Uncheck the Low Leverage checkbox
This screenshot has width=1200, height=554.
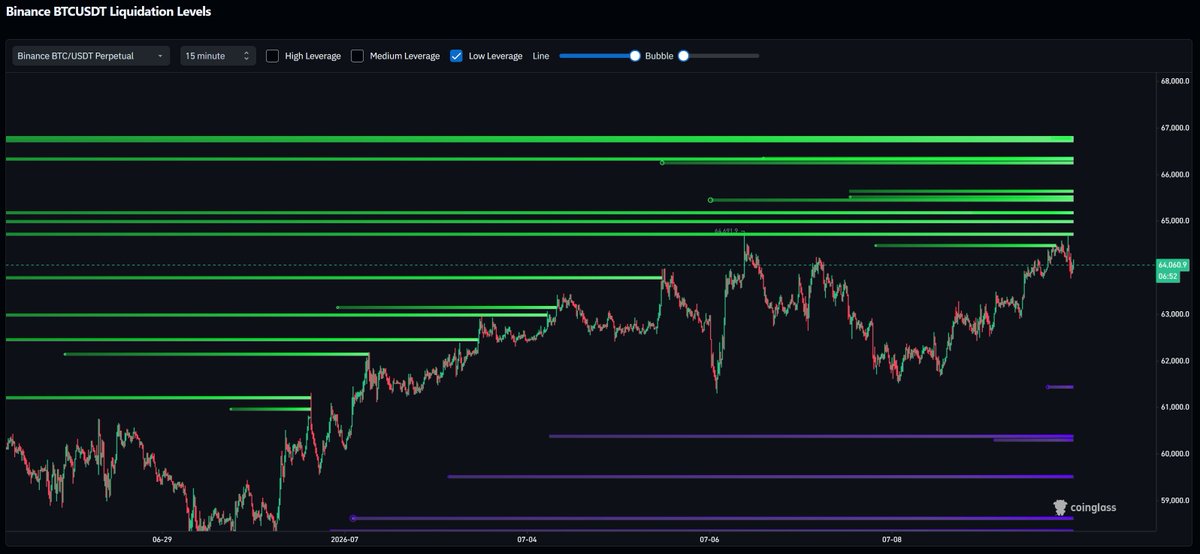point(456,56)
